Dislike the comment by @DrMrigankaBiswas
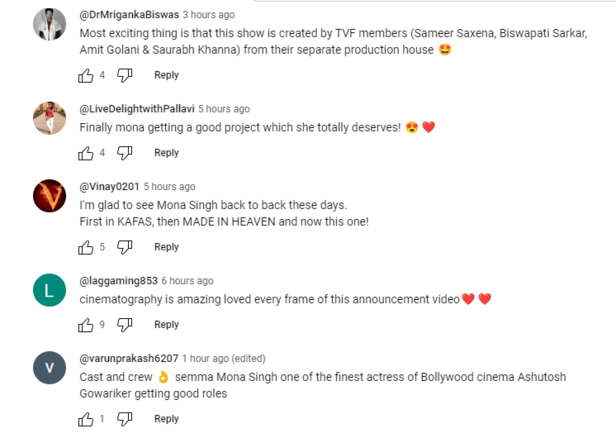Screen dimensions: 616x438 pos(125,75)
